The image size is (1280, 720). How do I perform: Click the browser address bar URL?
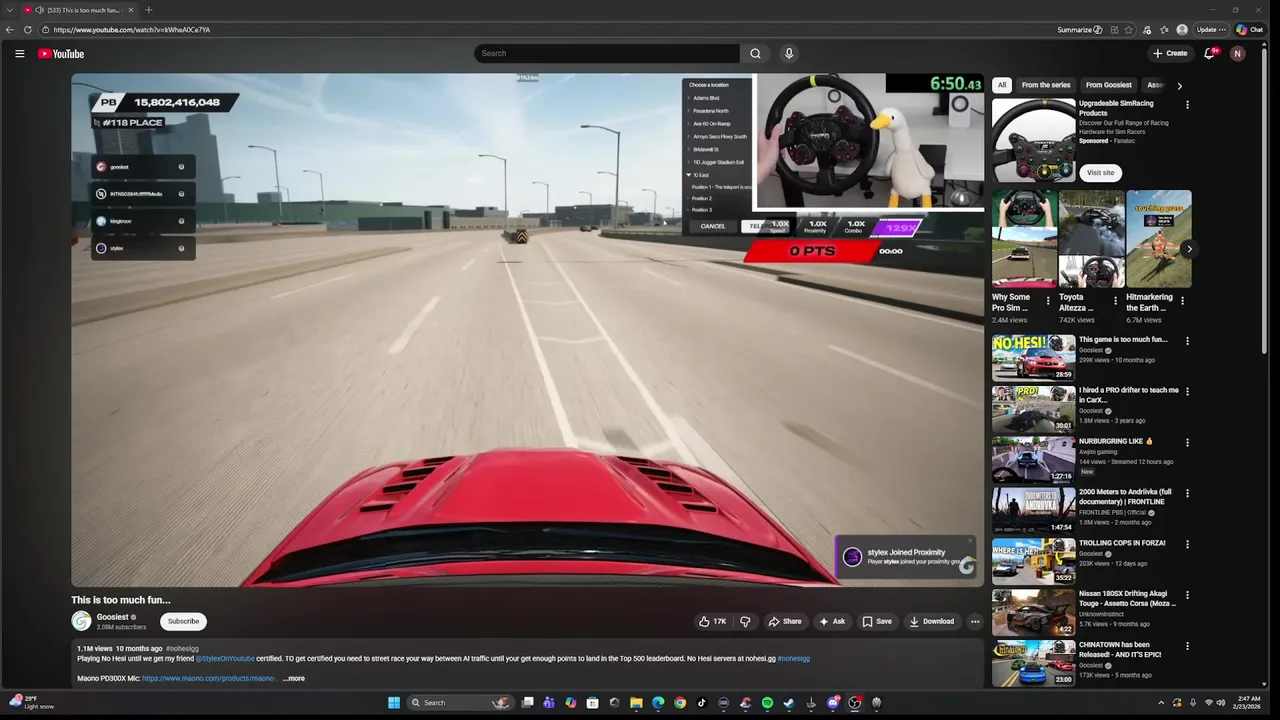click(x=132, y=30)
